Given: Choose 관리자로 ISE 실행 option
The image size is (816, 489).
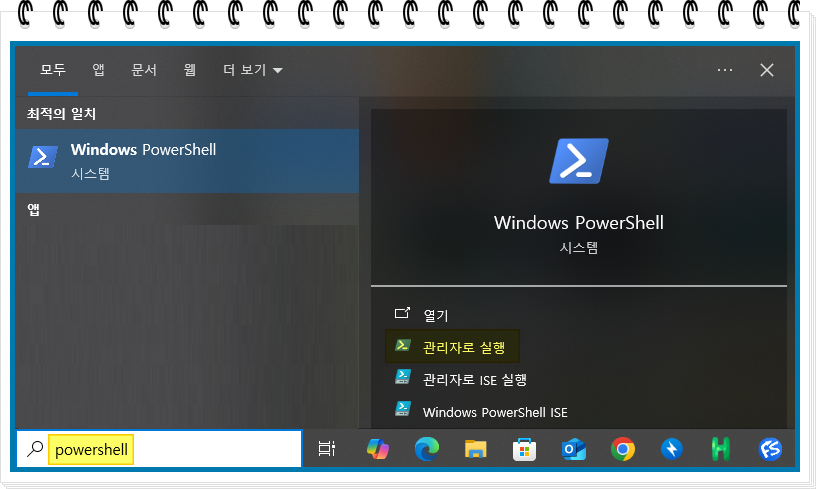Looking at the screenshot, I should [475, 380].
